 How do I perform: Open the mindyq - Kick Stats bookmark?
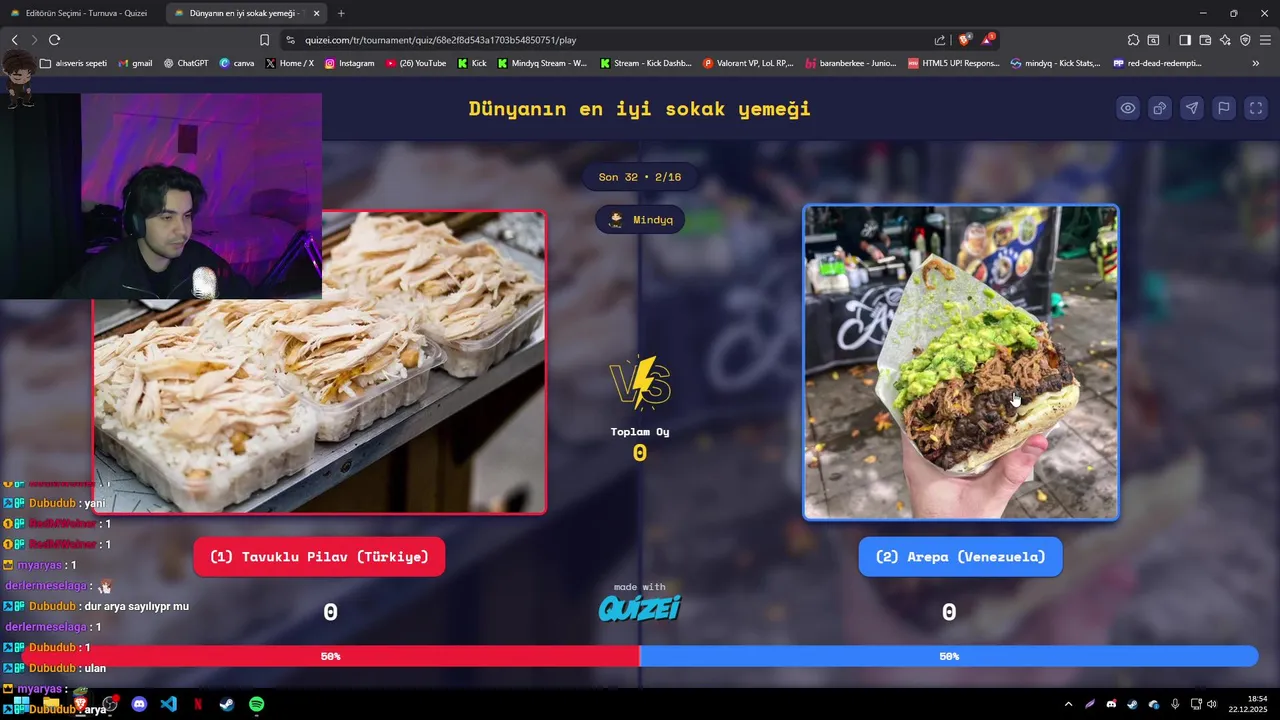(x=1055, y=63)
